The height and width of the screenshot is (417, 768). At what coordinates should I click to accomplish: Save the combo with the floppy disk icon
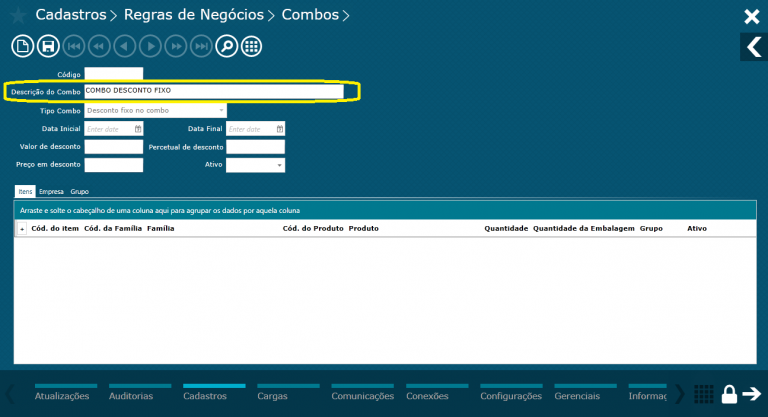coord(48,47)
